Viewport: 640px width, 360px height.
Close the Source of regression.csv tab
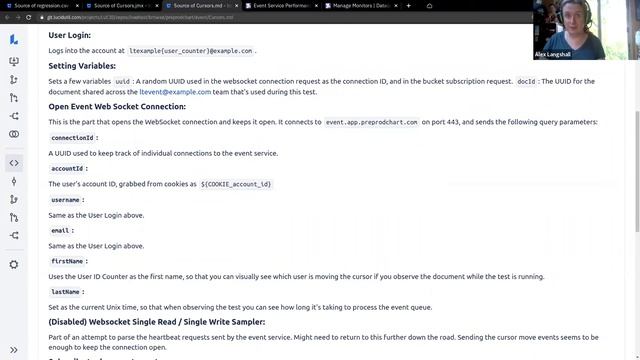(x=77, y=6)
